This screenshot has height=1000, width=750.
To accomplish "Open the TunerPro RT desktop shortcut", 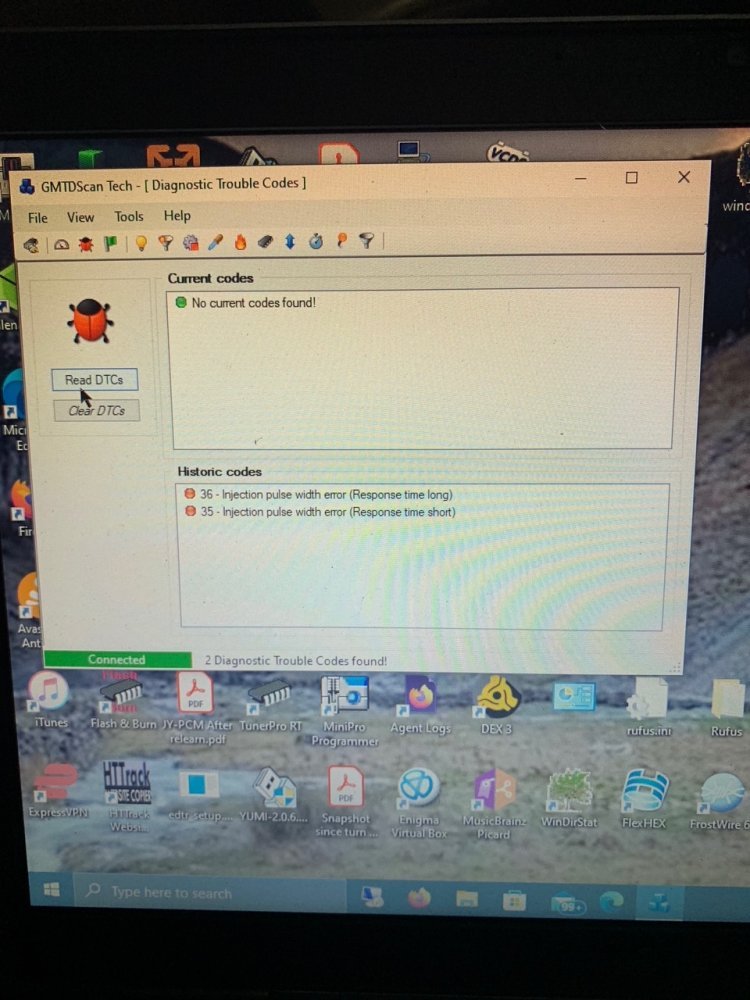I will (267, 703).
